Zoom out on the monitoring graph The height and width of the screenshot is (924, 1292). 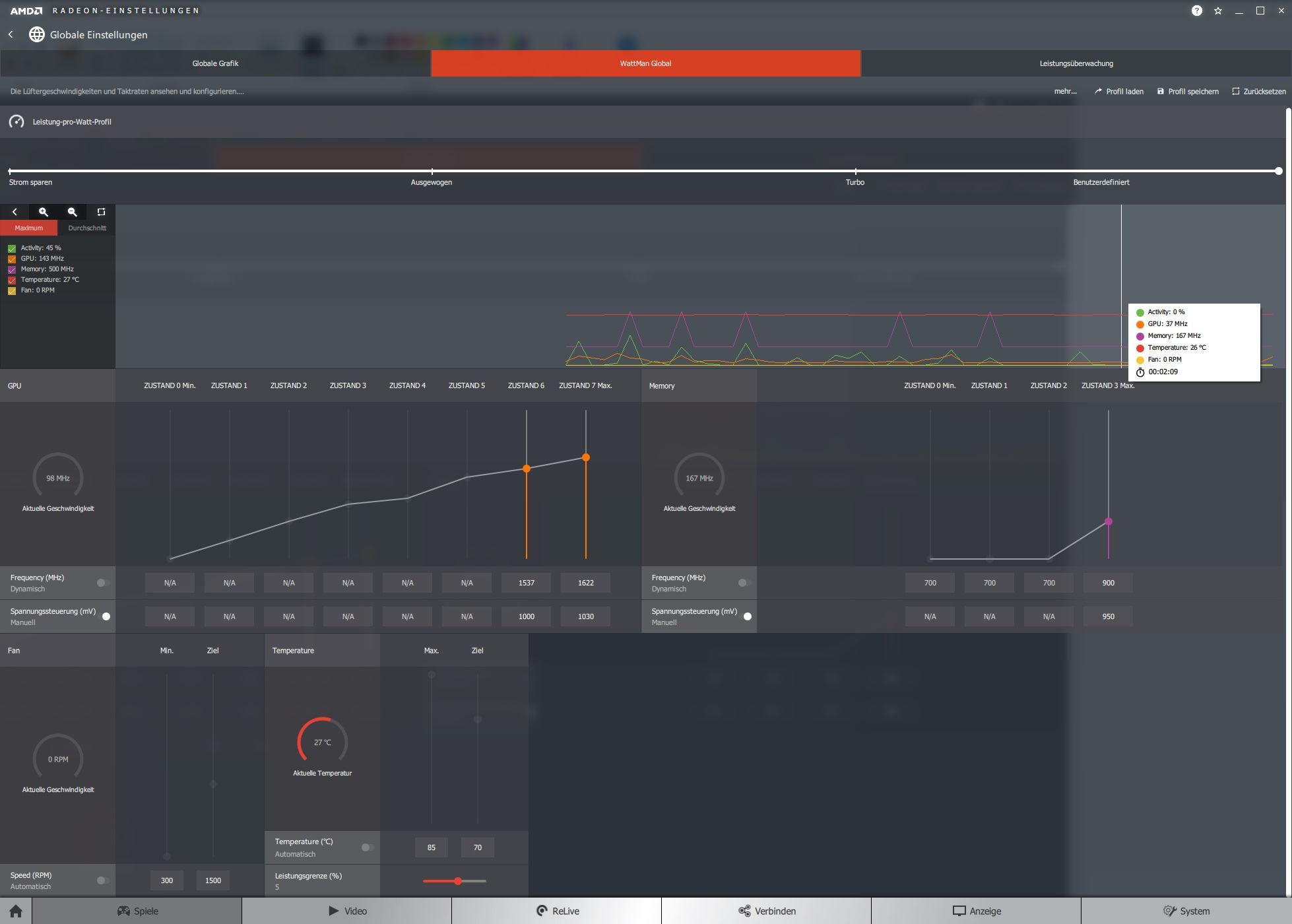73,212
